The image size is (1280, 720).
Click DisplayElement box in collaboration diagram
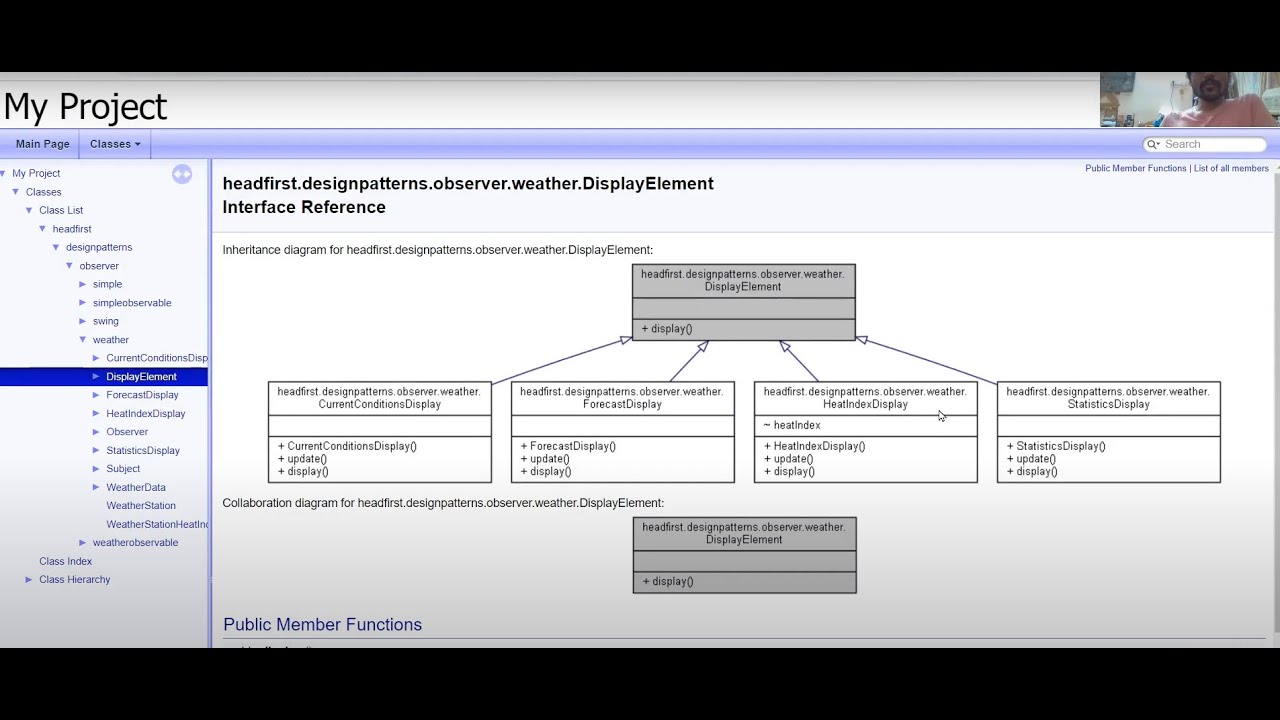[x=745, y=555]
